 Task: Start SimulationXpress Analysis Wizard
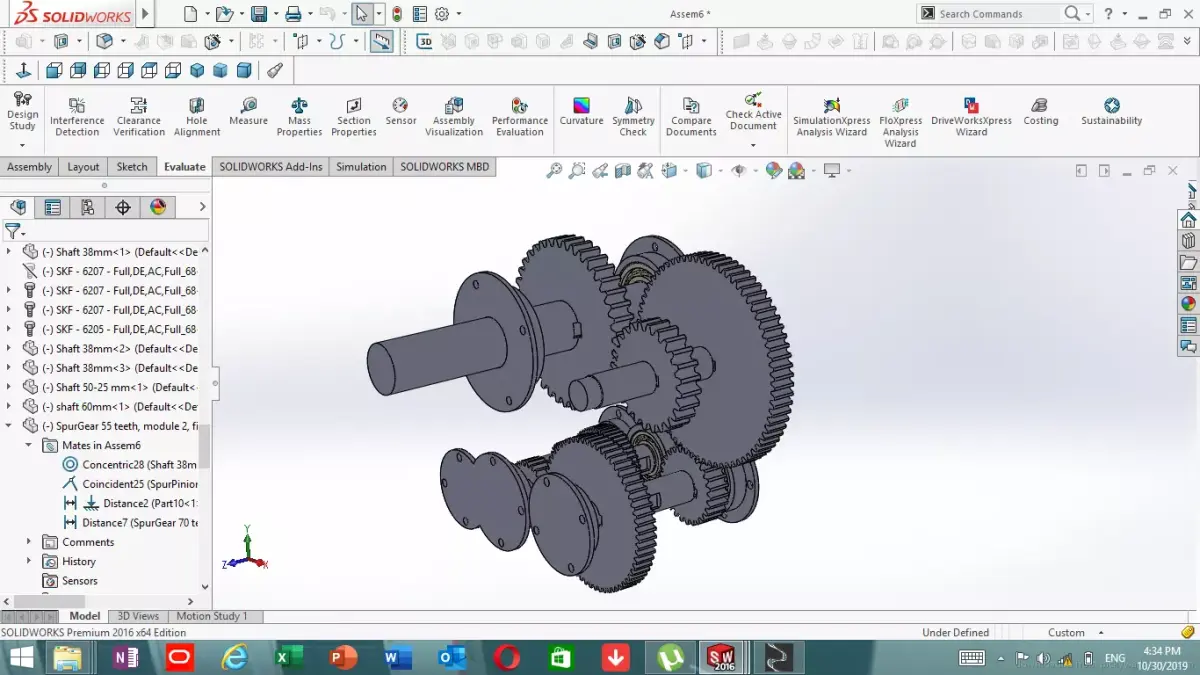click(832, 117)
